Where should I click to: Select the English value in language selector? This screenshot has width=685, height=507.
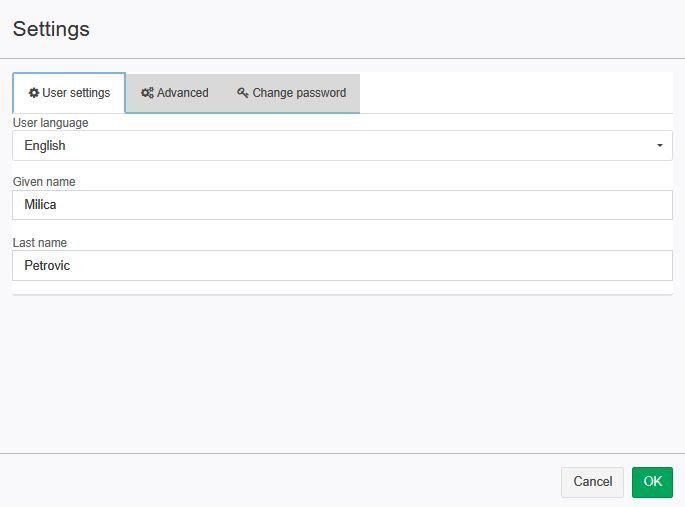tap(45, 145)
